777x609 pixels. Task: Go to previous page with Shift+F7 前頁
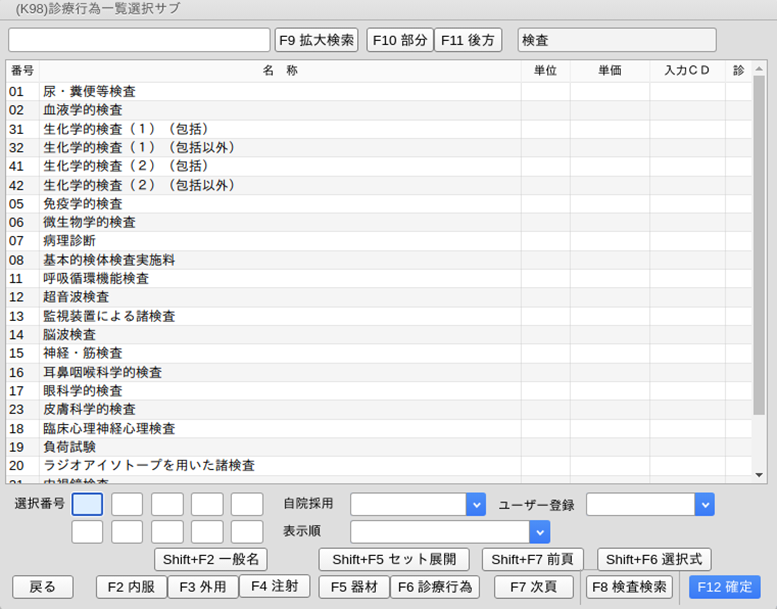(533, 559)
